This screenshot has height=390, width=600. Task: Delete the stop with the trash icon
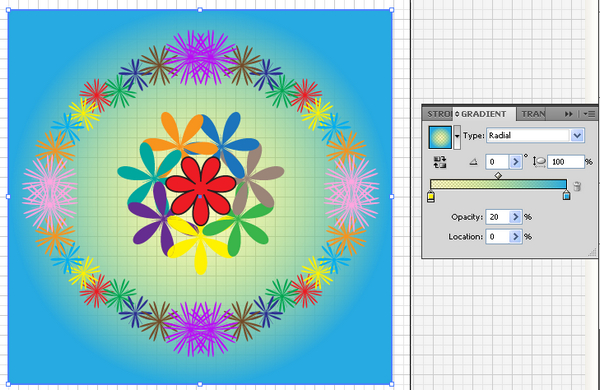577,186
